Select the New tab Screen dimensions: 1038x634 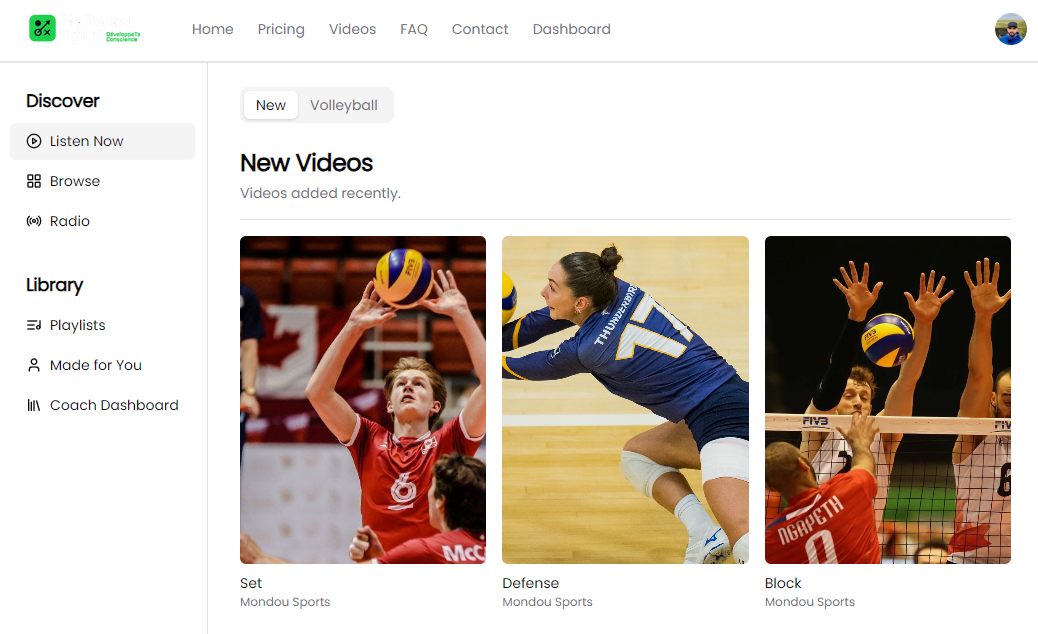pos(271,105)
